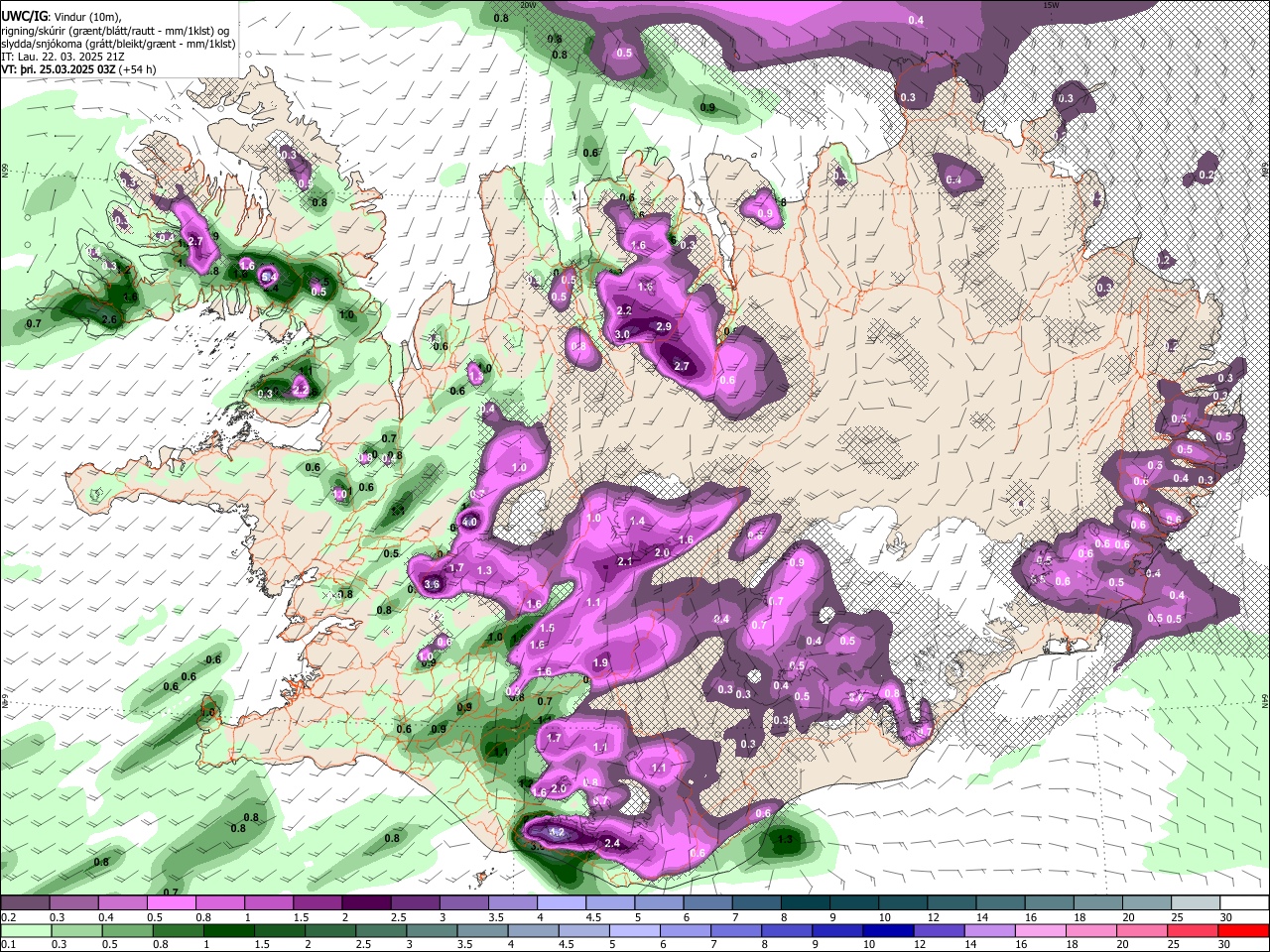This screenshot has width=1270, height=952.
Task: Pick the dark green swatch labeled 1
Action: coord(229,930)
